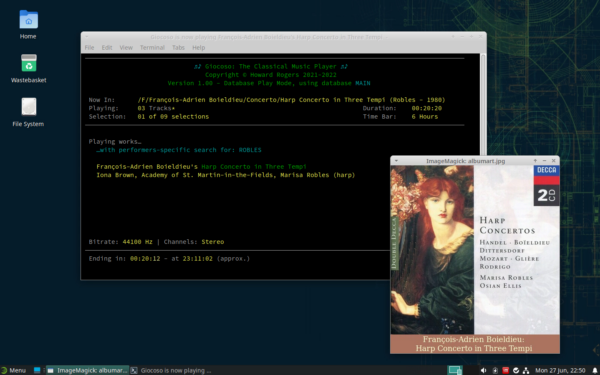Click the volume speaker tray icon

pyautogui.click(x=483, y=370)
